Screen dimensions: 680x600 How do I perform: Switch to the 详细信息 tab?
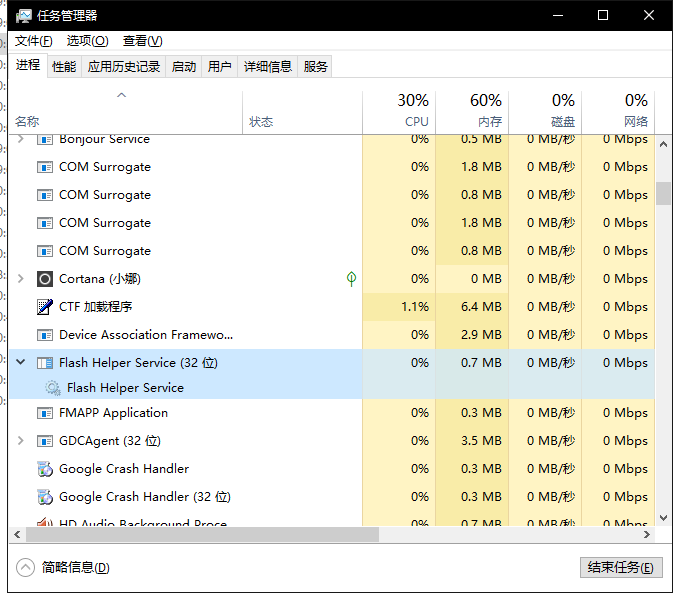pos(268,67)
